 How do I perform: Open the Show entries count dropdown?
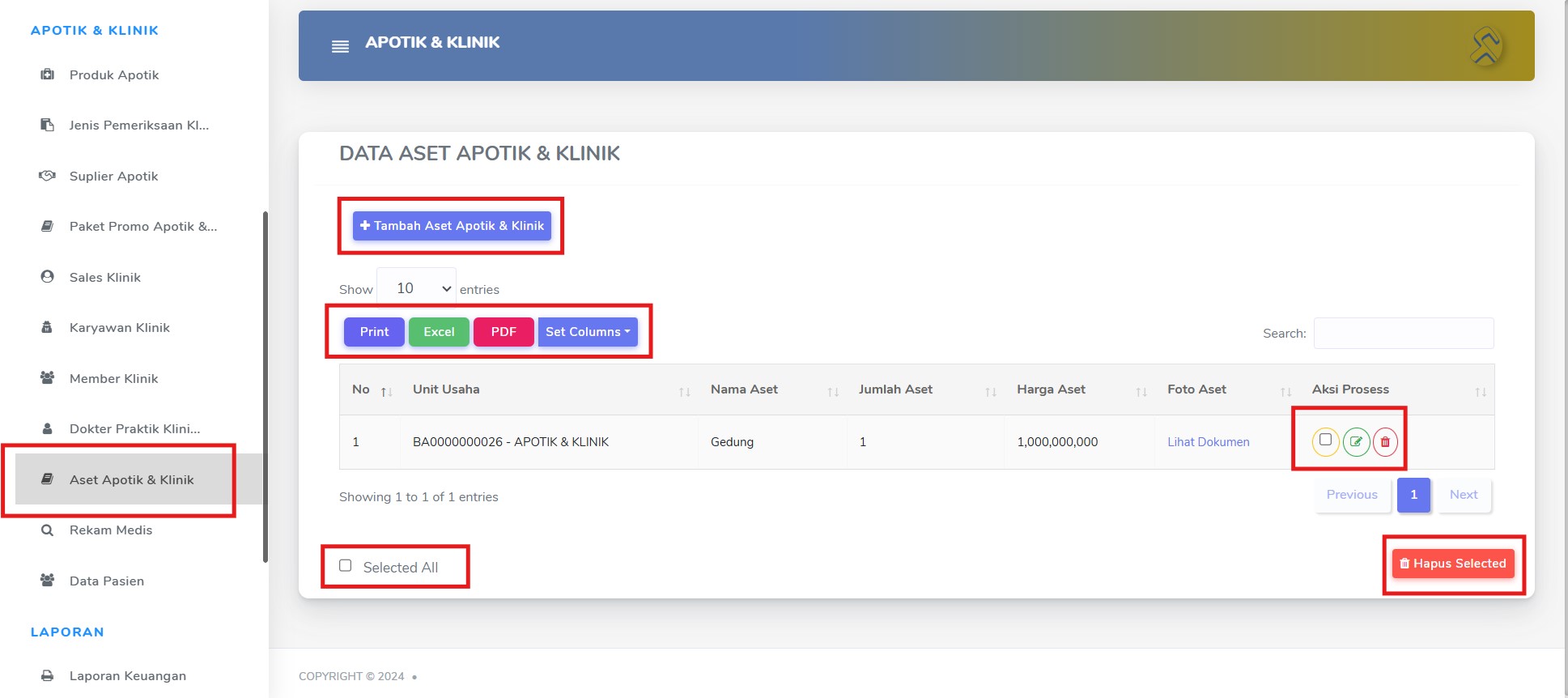point(416,288)
